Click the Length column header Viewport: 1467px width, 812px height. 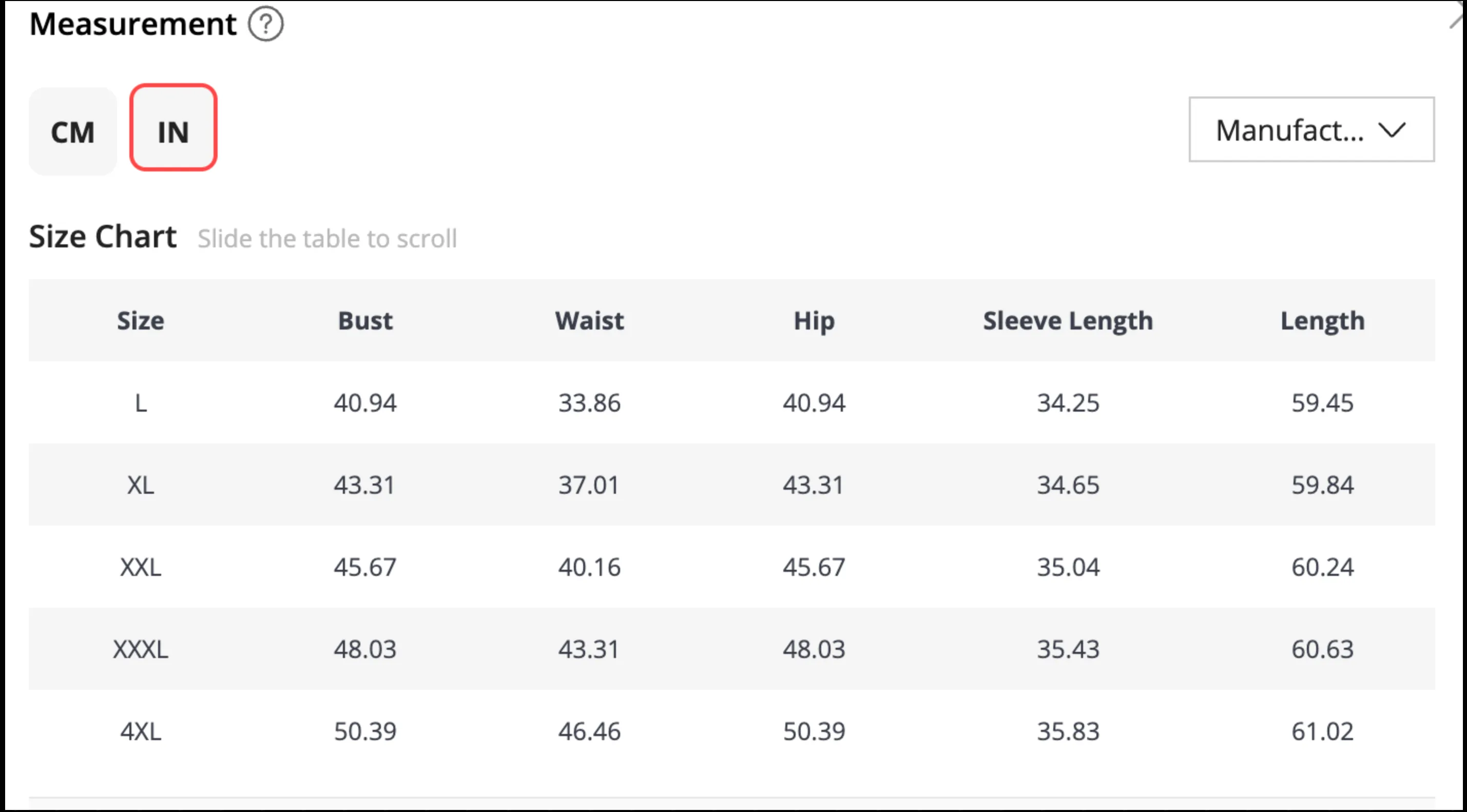point(1322,322)
